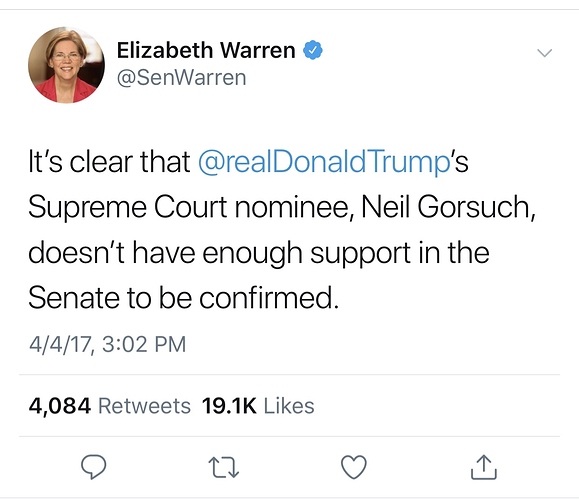Click the "Supreme Court nominee, Neil Gorsuch" line
The height and width of the screenshot is (500, 579).
tap(282, 208)
